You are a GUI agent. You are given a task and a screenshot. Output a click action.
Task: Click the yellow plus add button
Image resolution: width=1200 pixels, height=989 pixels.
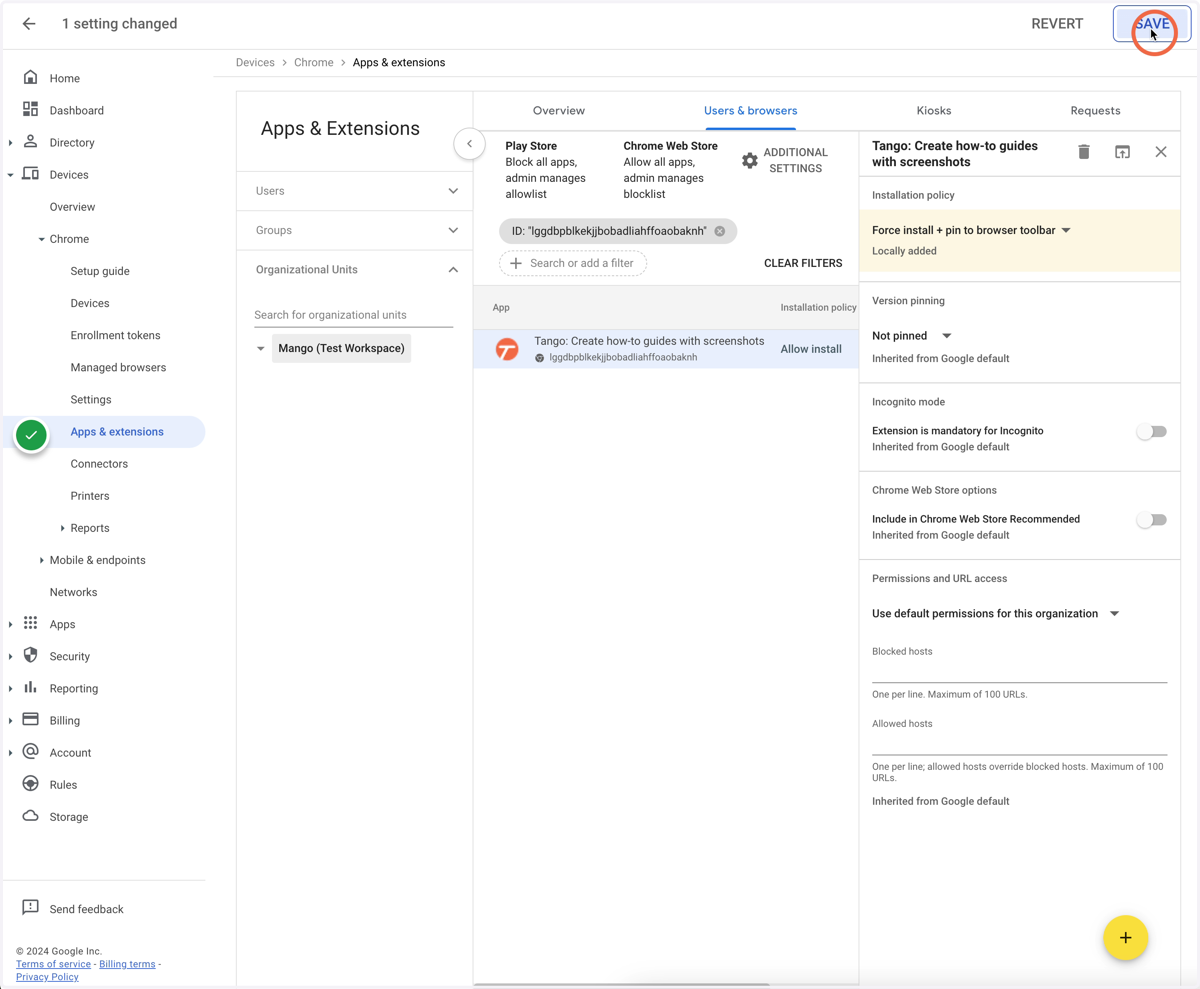coord(1125,938)
